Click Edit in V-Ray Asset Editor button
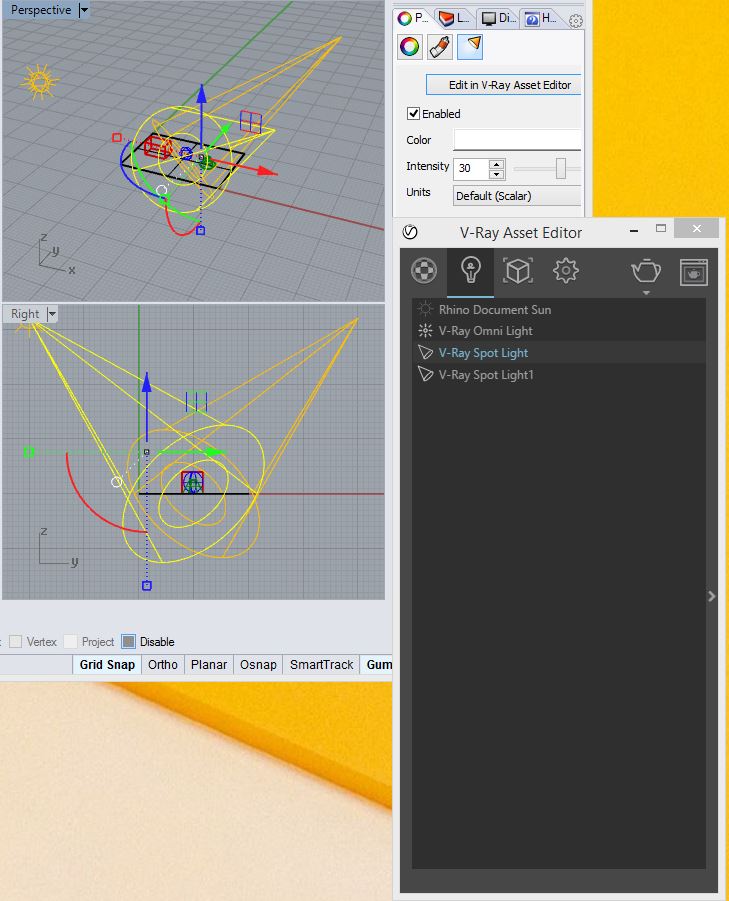 (x=503, y=85)
